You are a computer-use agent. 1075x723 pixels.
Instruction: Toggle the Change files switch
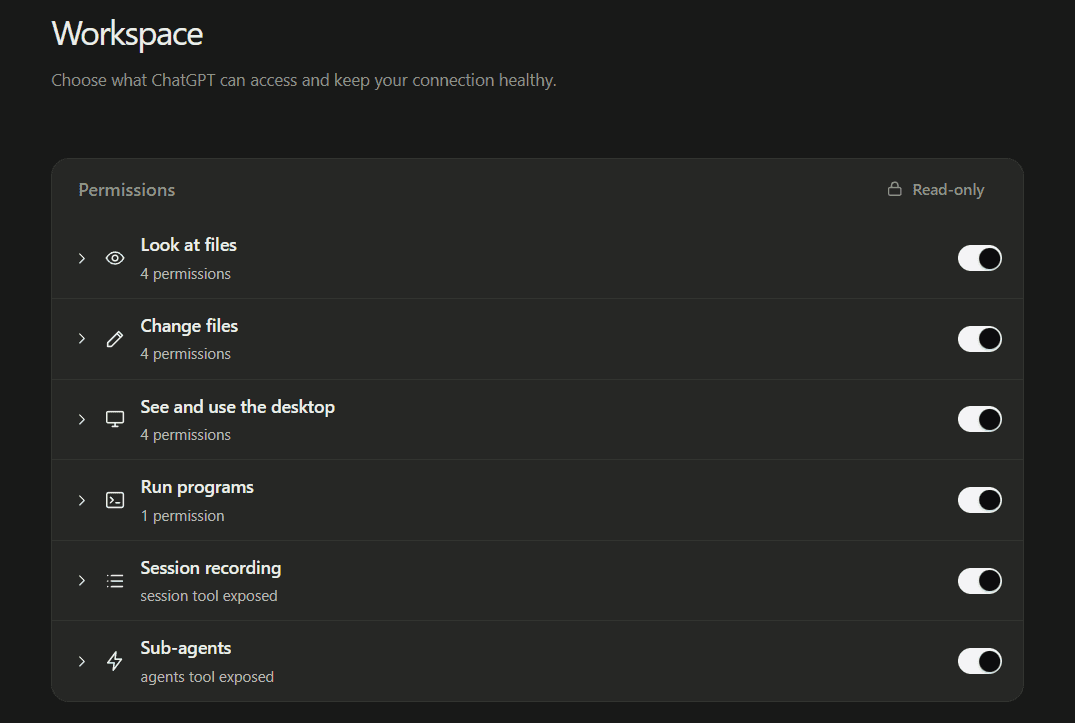[980, 339]
